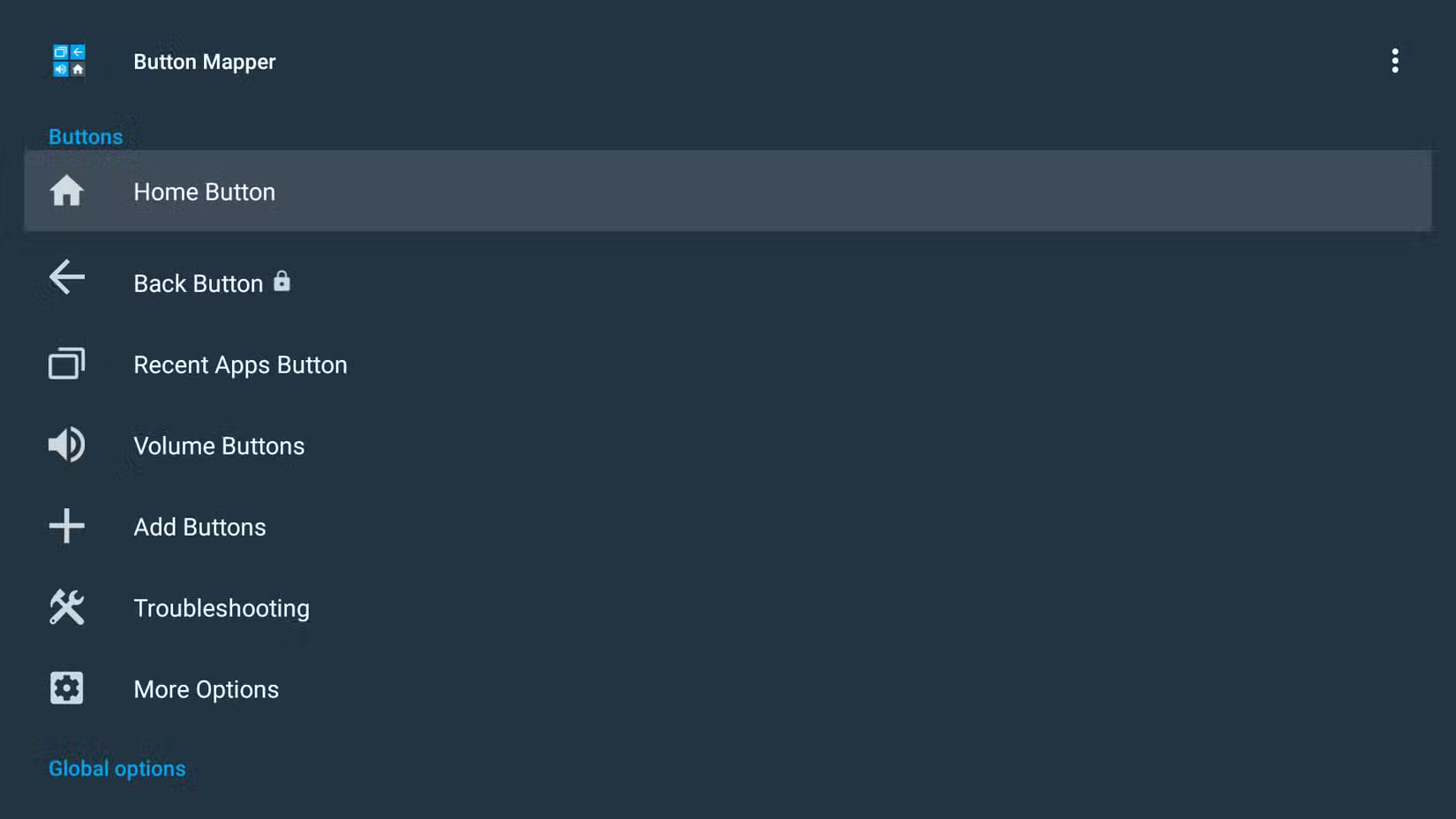Click the left arrow back icon
1456x819 pixels.
coord(66,277)
